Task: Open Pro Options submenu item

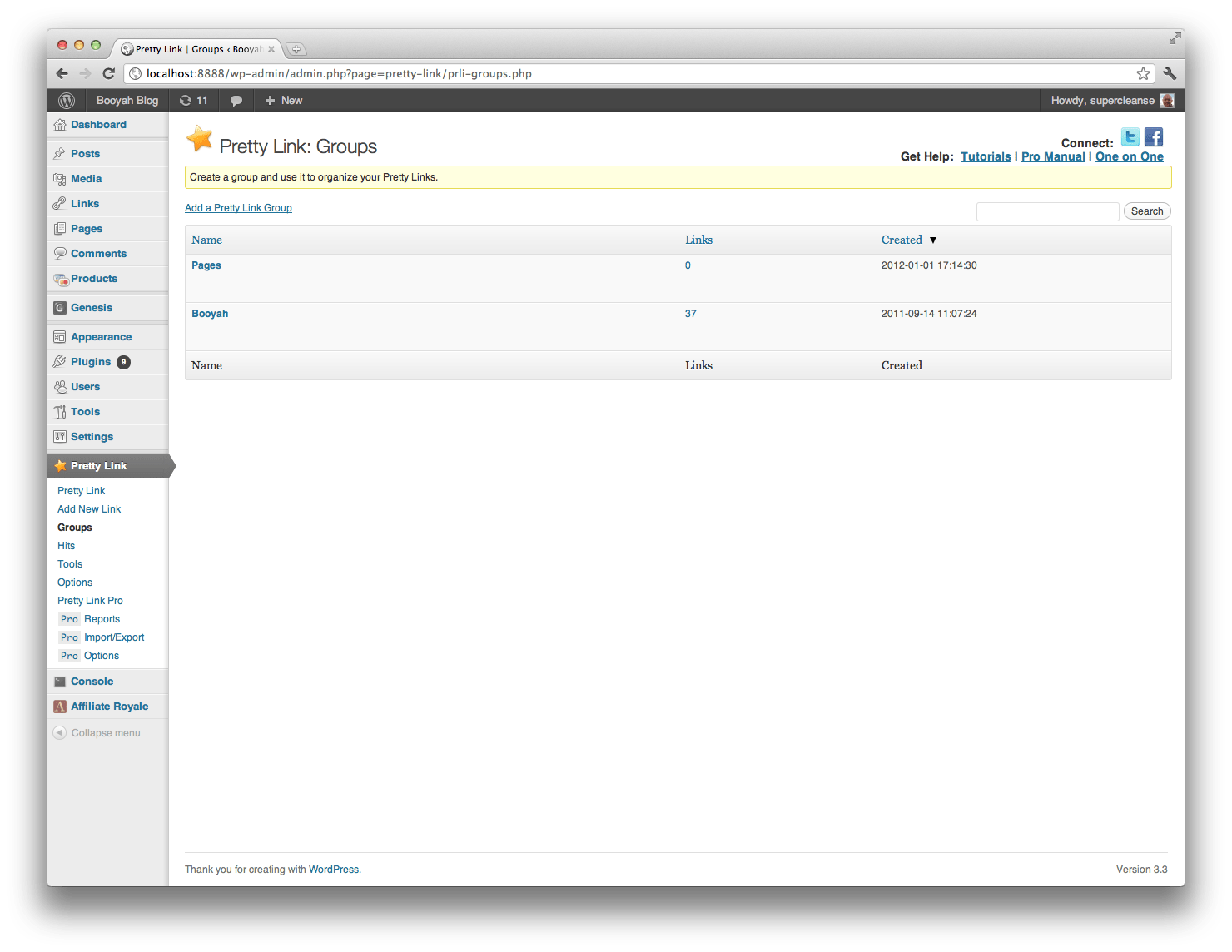Action: coord(89,656)
